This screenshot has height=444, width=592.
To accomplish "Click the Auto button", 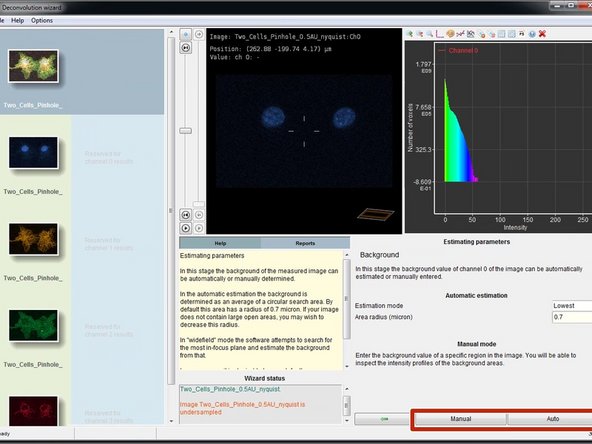I will [x=553, y=419].
